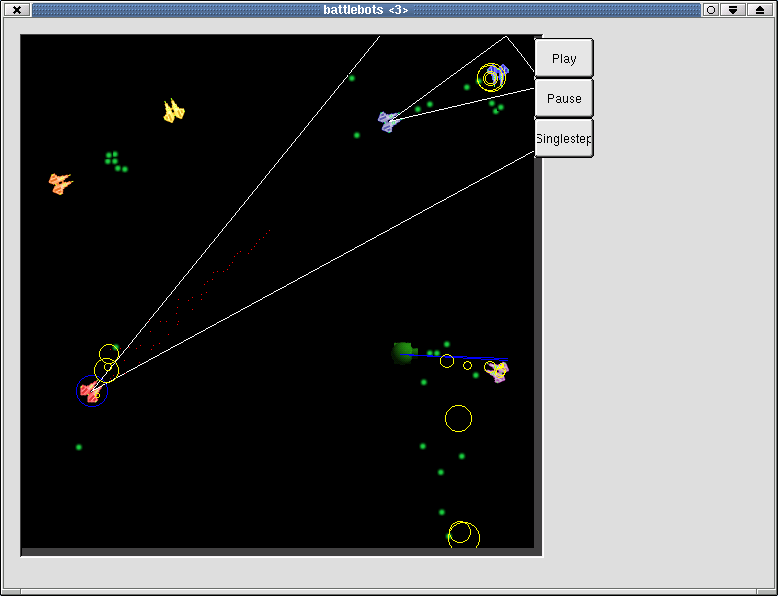The width and height of the screenshot is (778, 596).
Task: Select the lavender robot ship emitting scan lines
Action: click(x=389, y=122)
